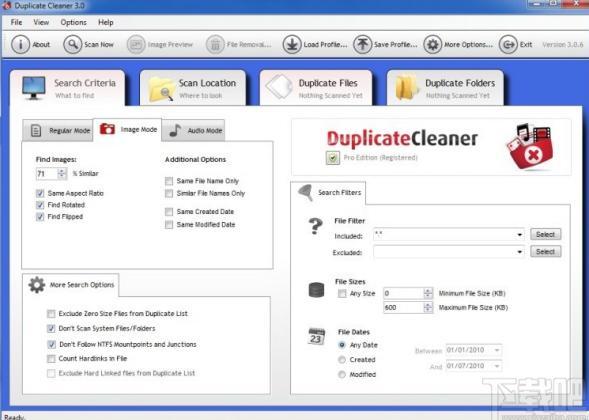Screen dimensions: 589x420
Task: Click the Pro Edition green checkmark icon
Action: (x=333, y=158)
